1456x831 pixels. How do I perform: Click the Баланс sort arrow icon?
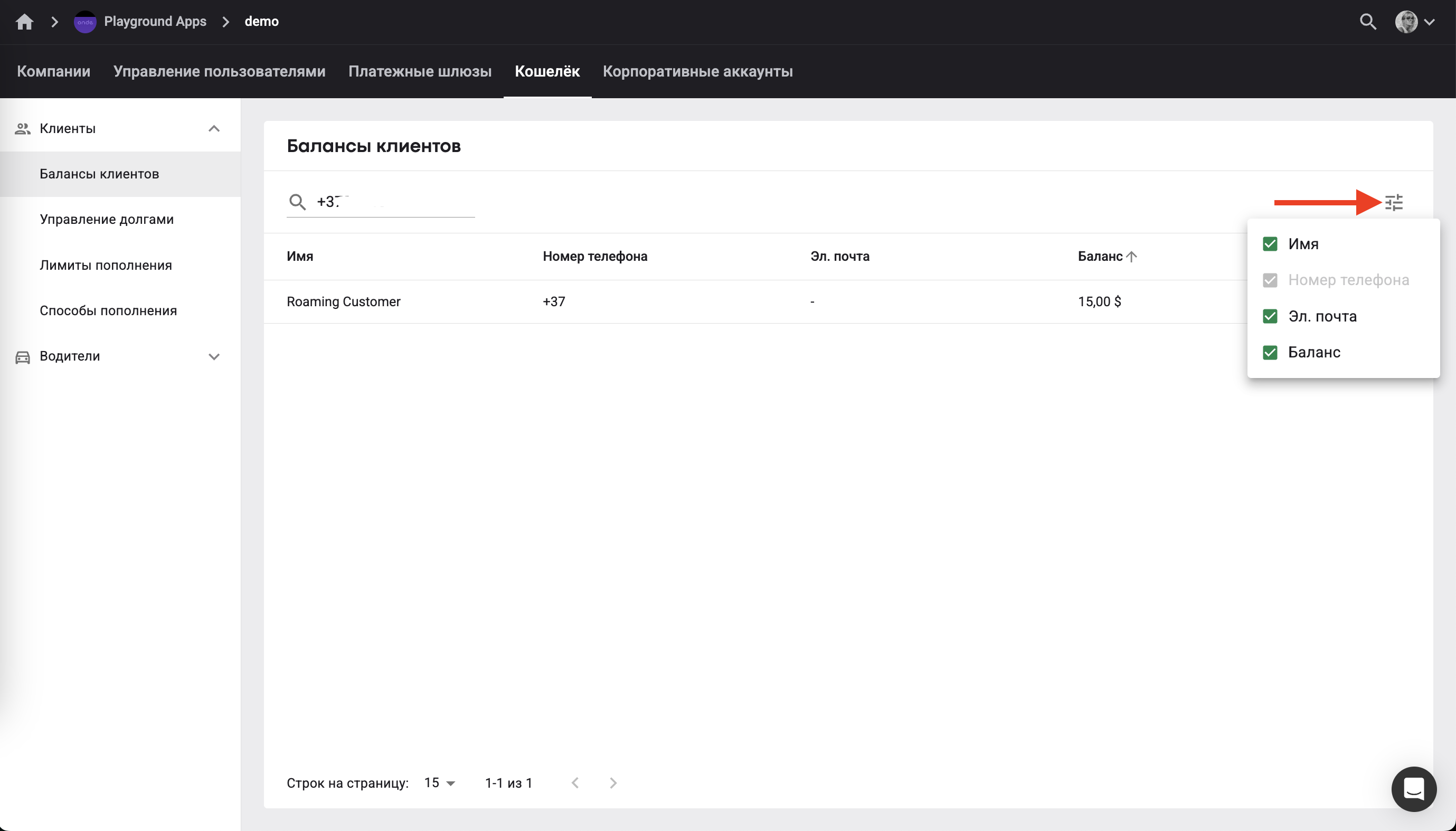(1132, 256)
